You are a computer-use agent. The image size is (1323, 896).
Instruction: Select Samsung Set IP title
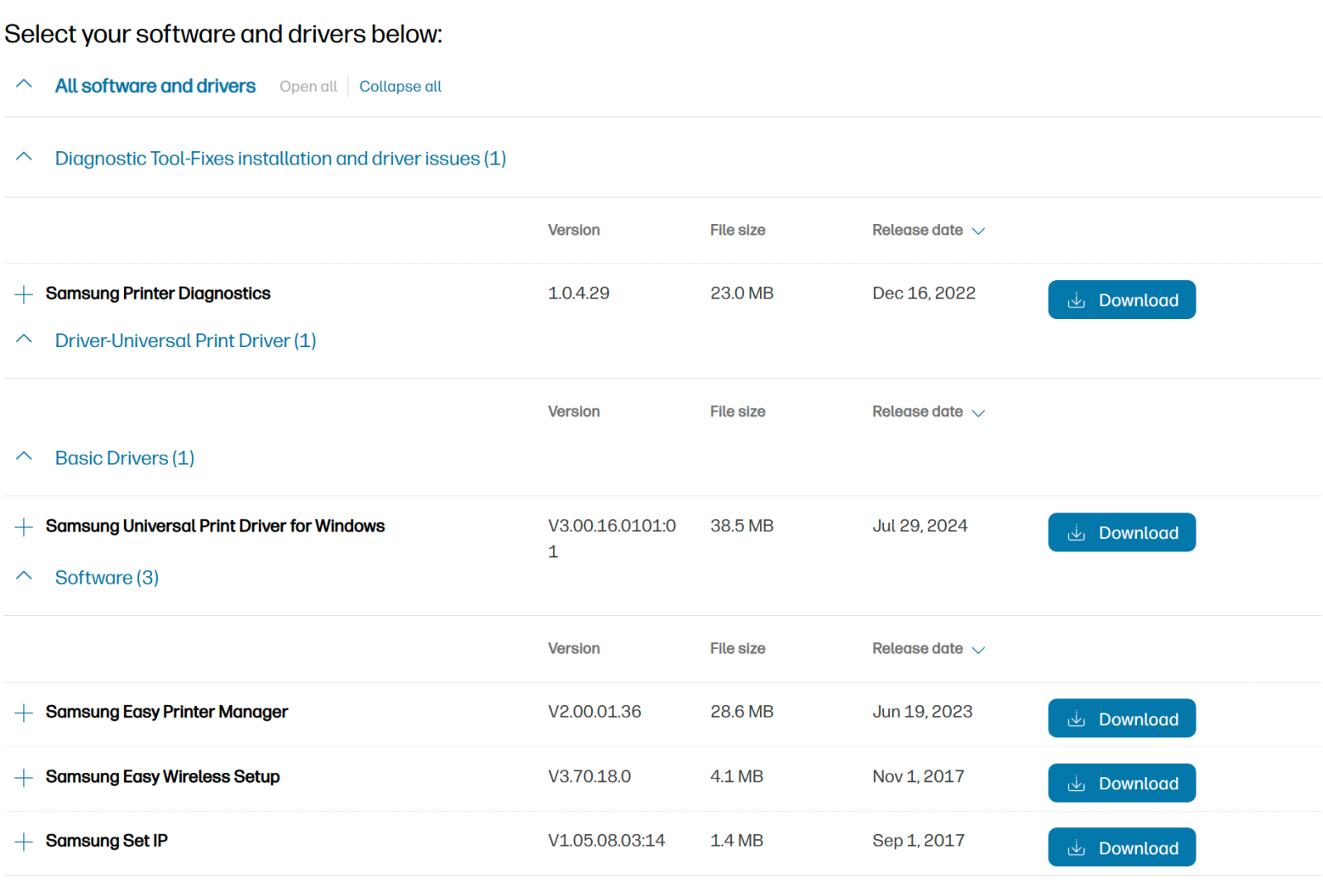[107, 841]
